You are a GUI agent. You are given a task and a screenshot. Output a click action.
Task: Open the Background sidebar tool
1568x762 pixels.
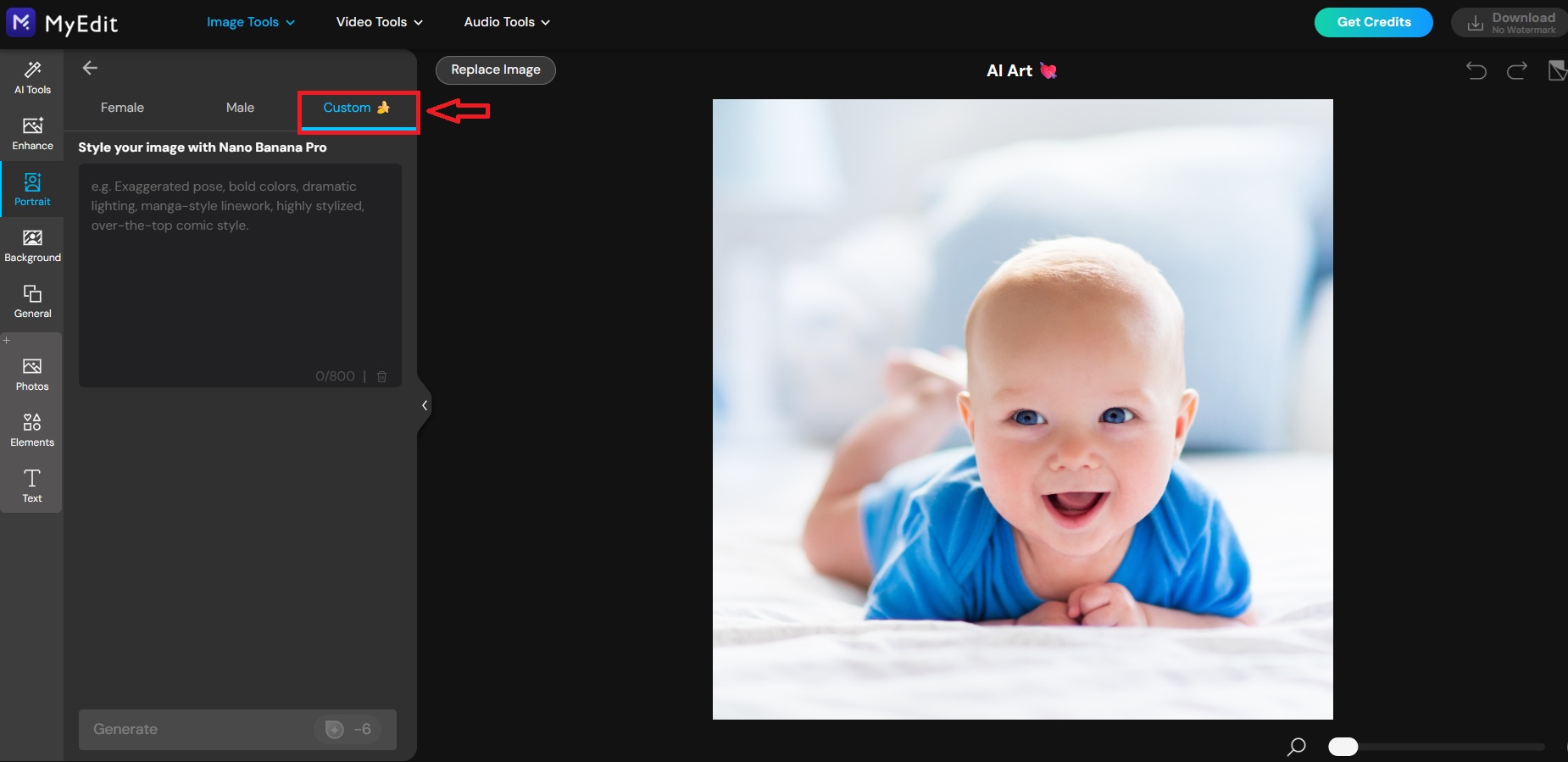pos(32,246)
